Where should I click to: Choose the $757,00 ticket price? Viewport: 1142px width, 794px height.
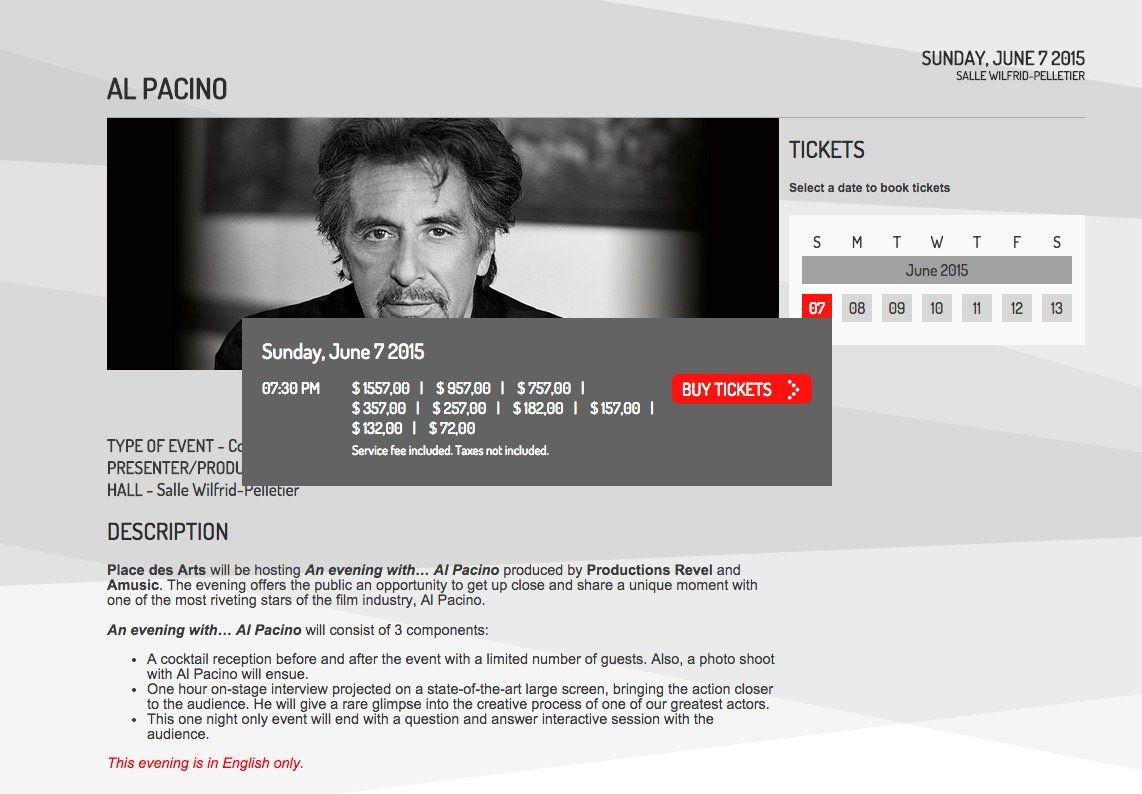point(544,388)
